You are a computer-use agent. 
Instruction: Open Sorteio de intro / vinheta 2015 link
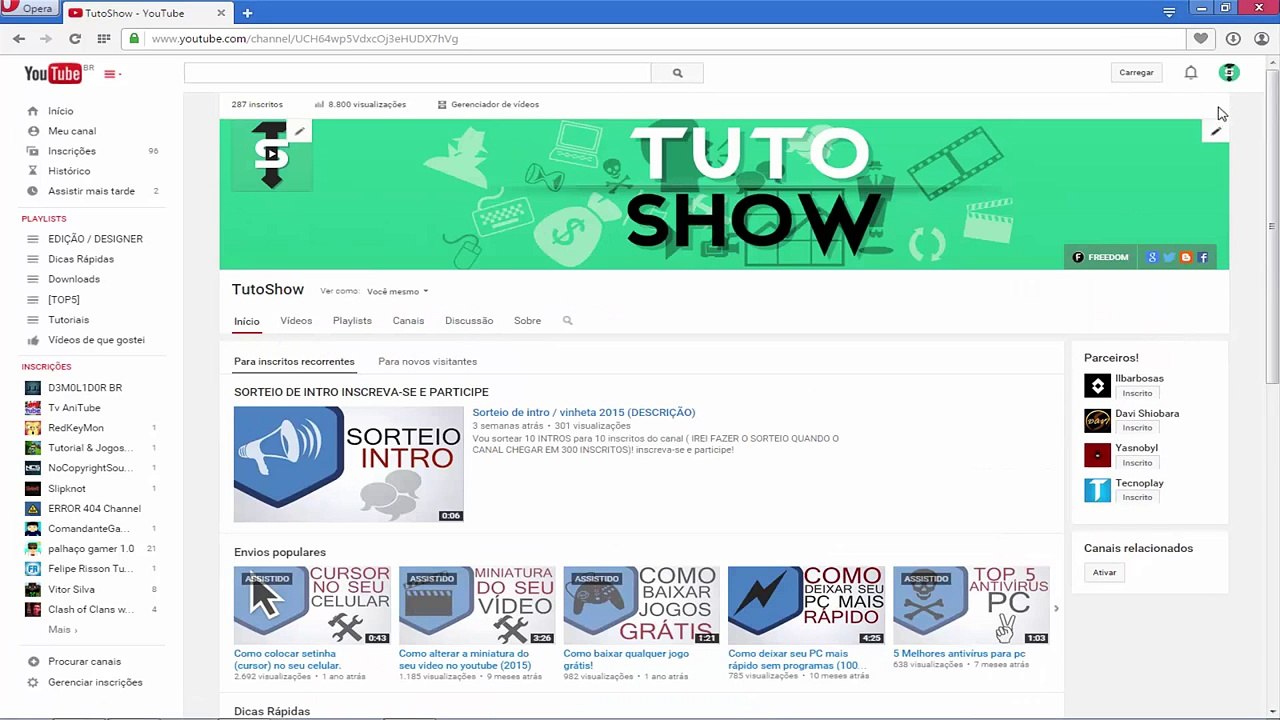[x=583, y=412]
